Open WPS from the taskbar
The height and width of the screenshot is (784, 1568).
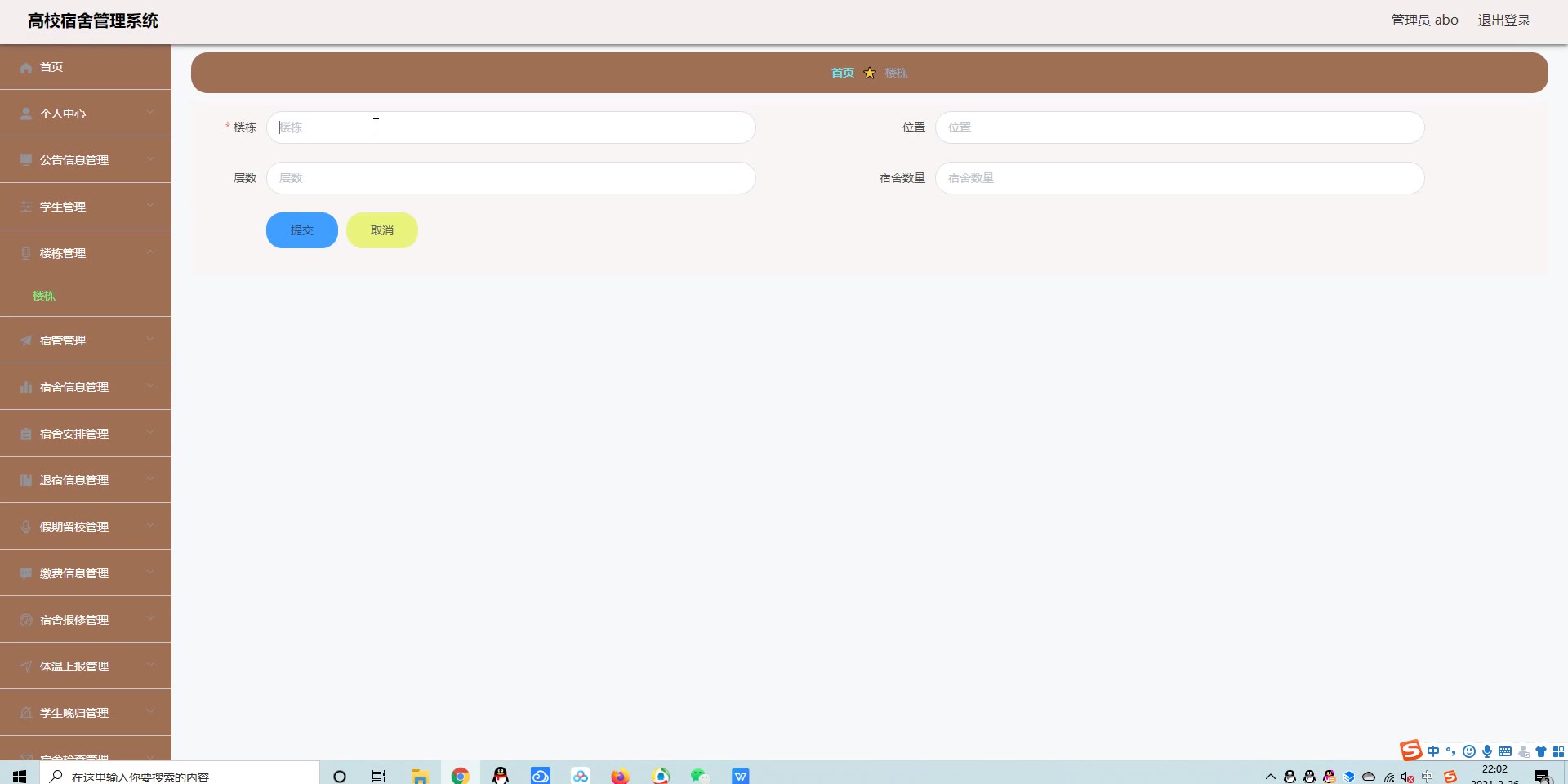741,776
